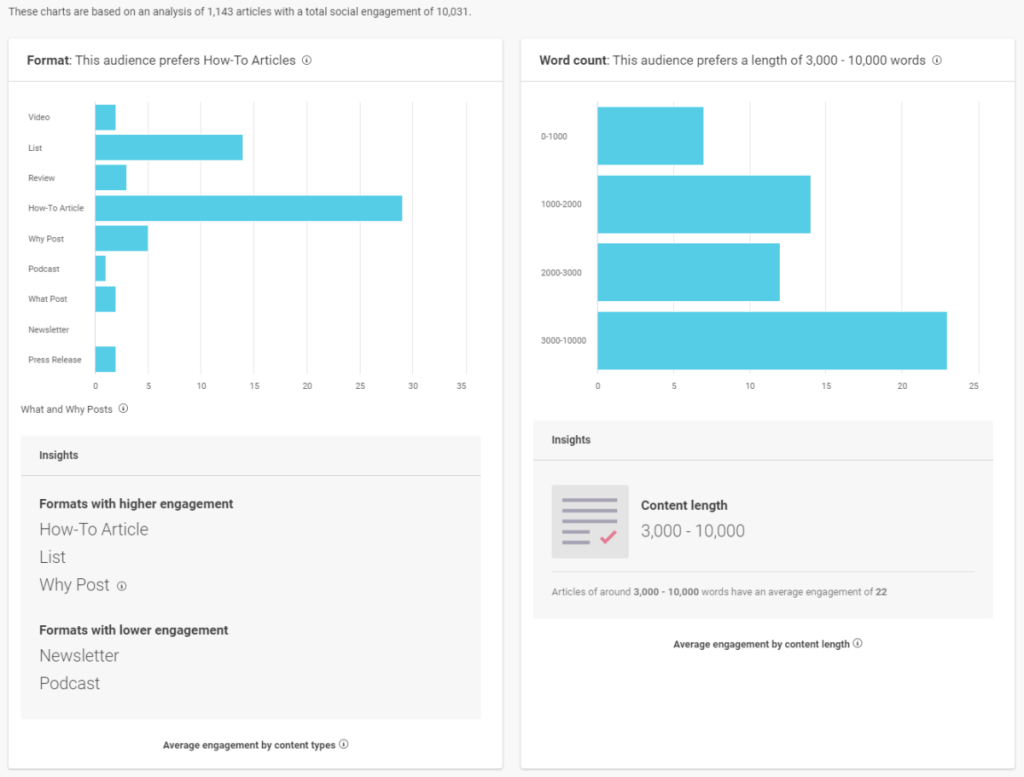Expand the Insights section under Word count
Image resolution: width=1024 pixels, height=777 pixels.
570,440
